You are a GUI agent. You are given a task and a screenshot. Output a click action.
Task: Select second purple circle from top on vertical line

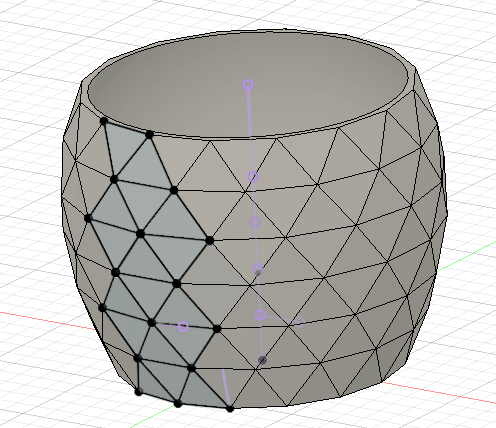(x=253, y=177)
